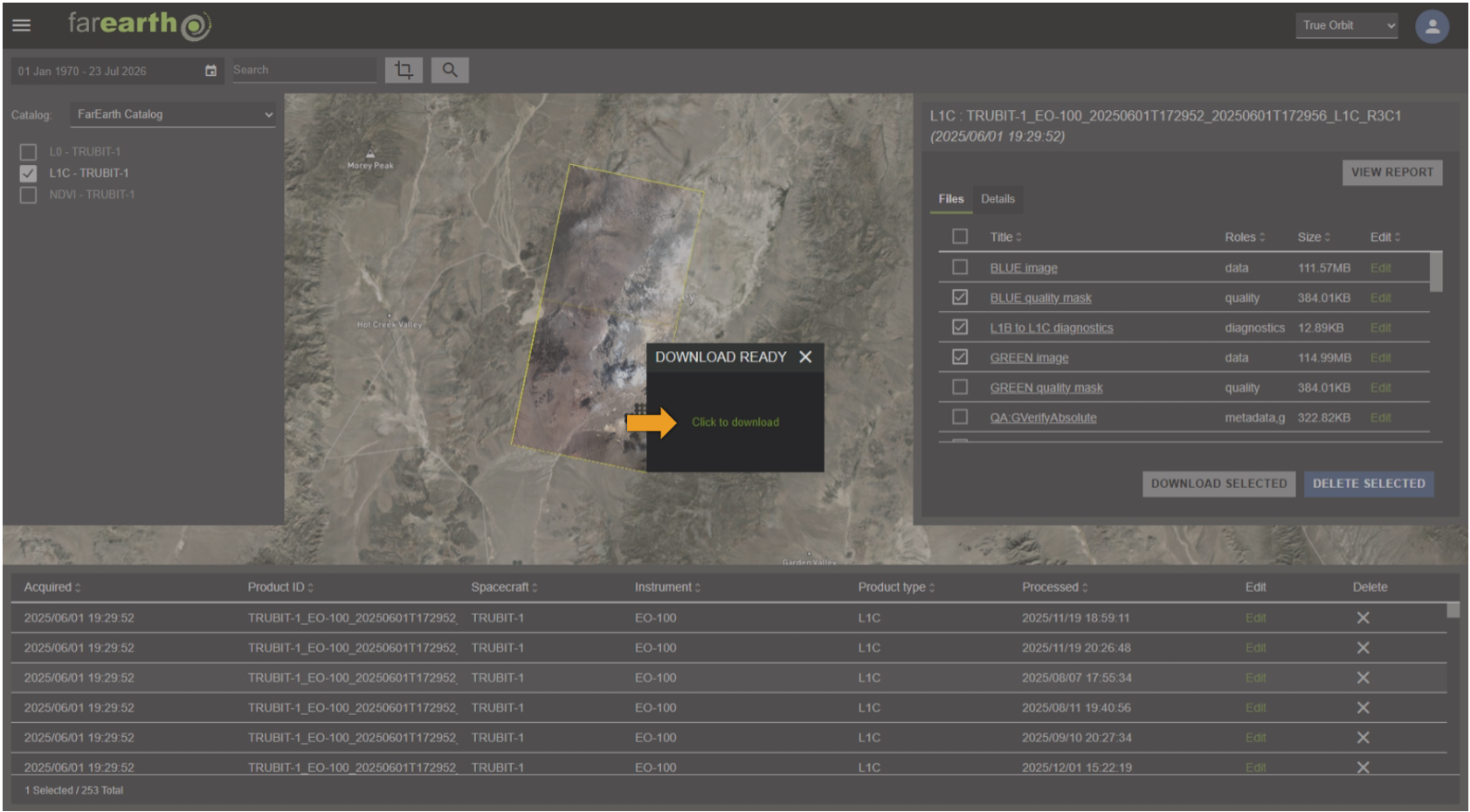Switch to the Details tab
The height and width of the screenshot is (812, 1470).
pos(997,199)
